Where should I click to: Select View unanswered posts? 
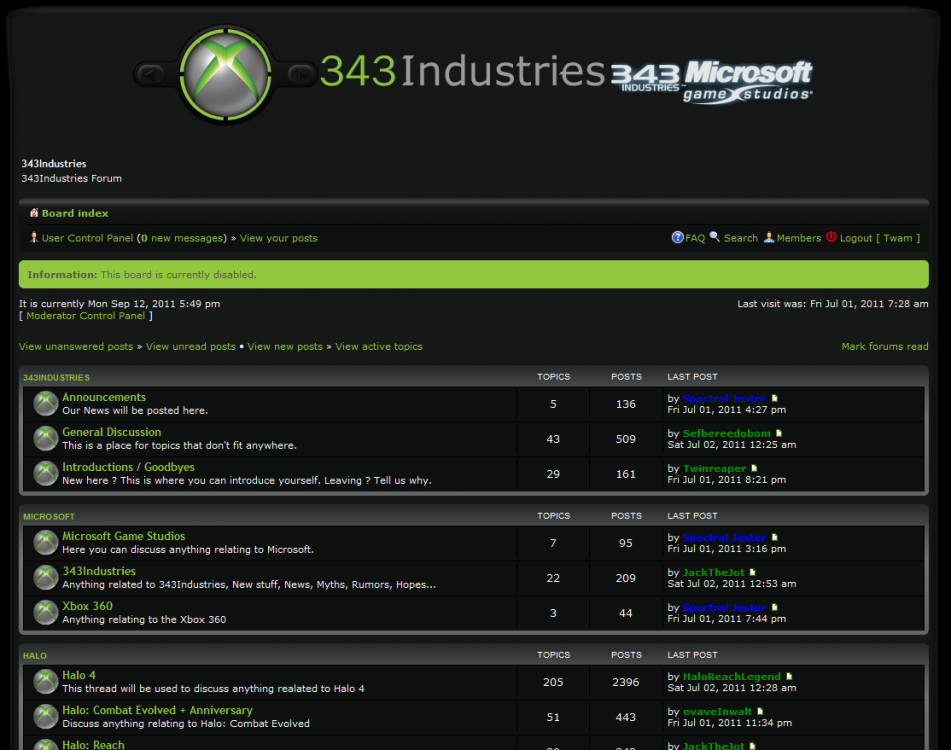tap(76, 347)
